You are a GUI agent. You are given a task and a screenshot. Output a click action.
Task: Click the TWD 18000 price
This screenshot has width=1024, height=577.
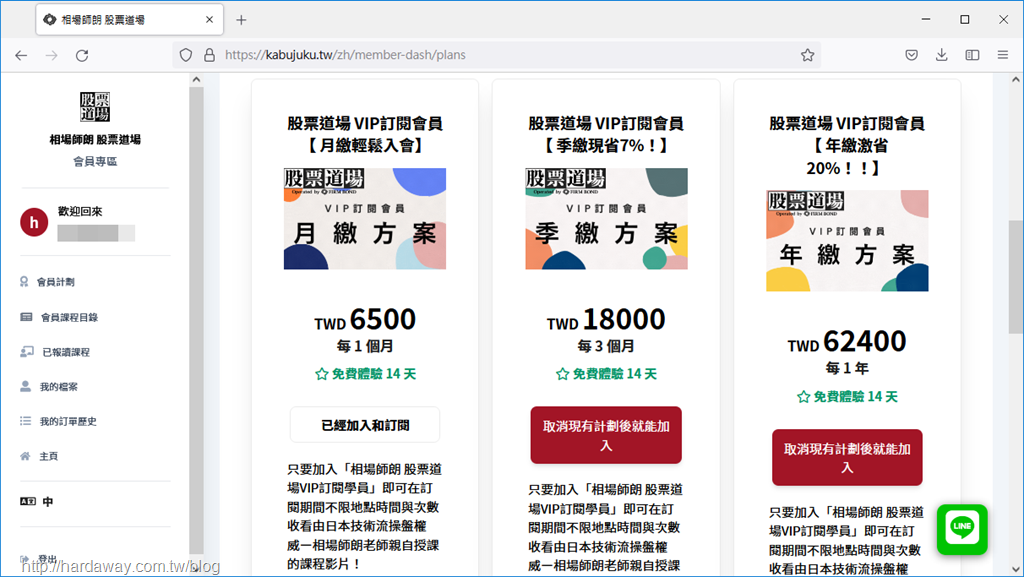(606, 320)
